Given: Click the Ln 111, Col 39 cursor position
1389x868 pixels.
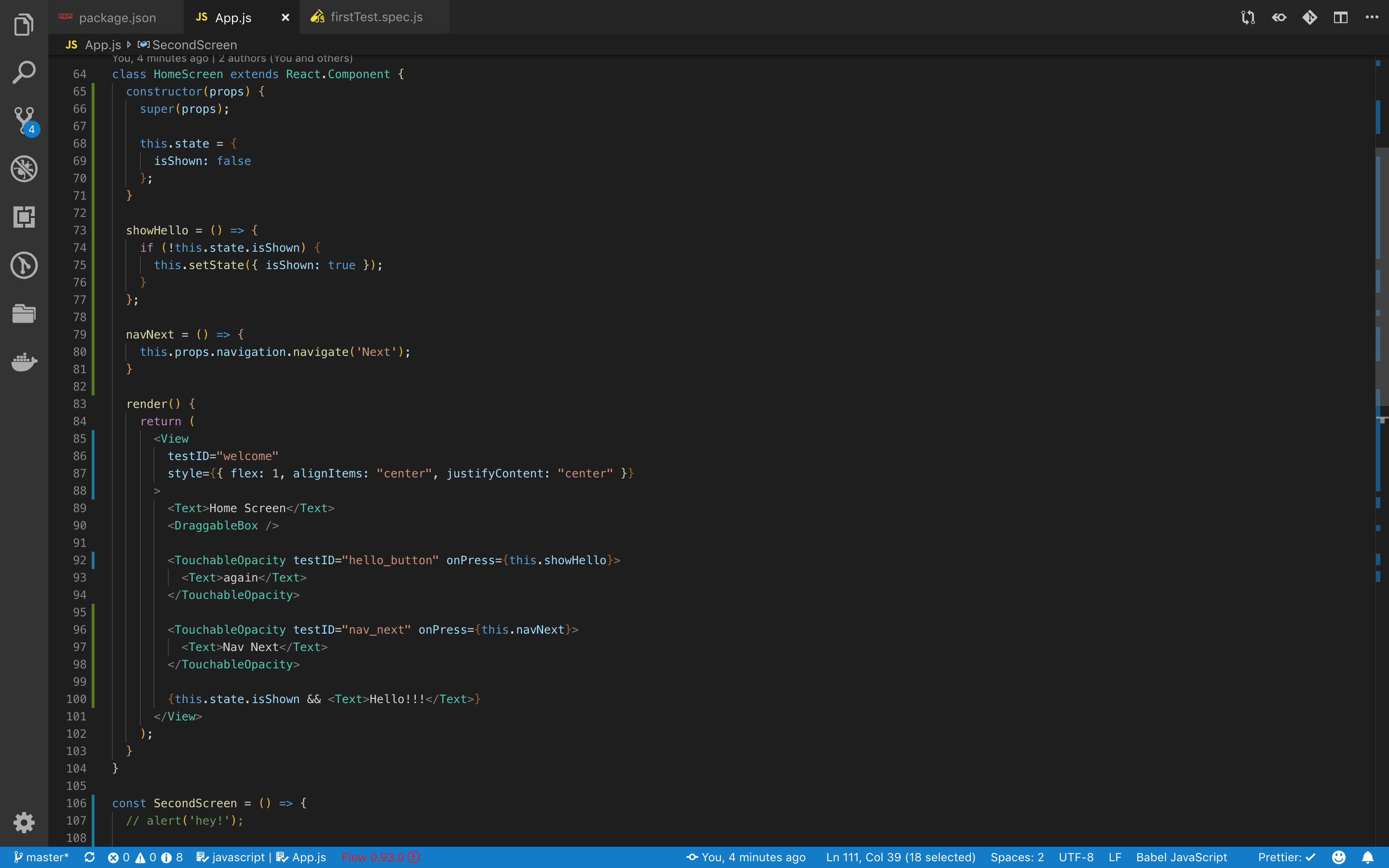Looking at the screenshot, I should coord(900,857).
